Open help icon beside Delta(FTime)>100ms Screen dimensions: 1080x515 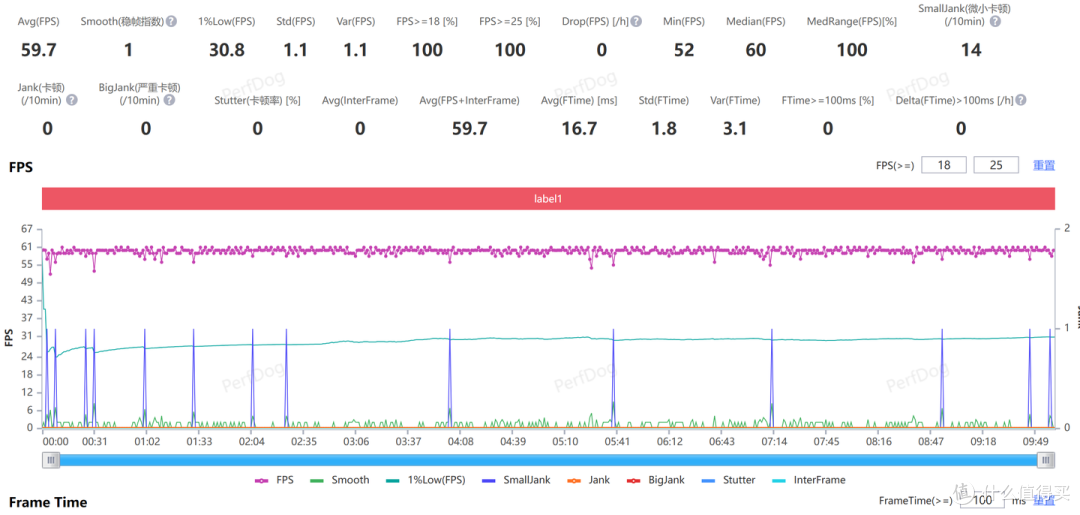[x=1021, y=100]
